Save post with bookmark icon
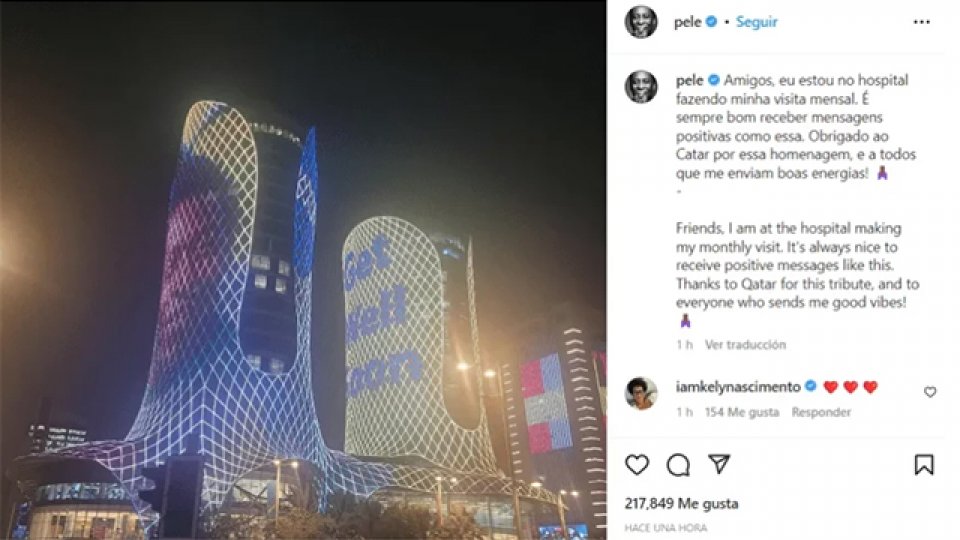Screen dimensions: 960x540 coord(924,465)
